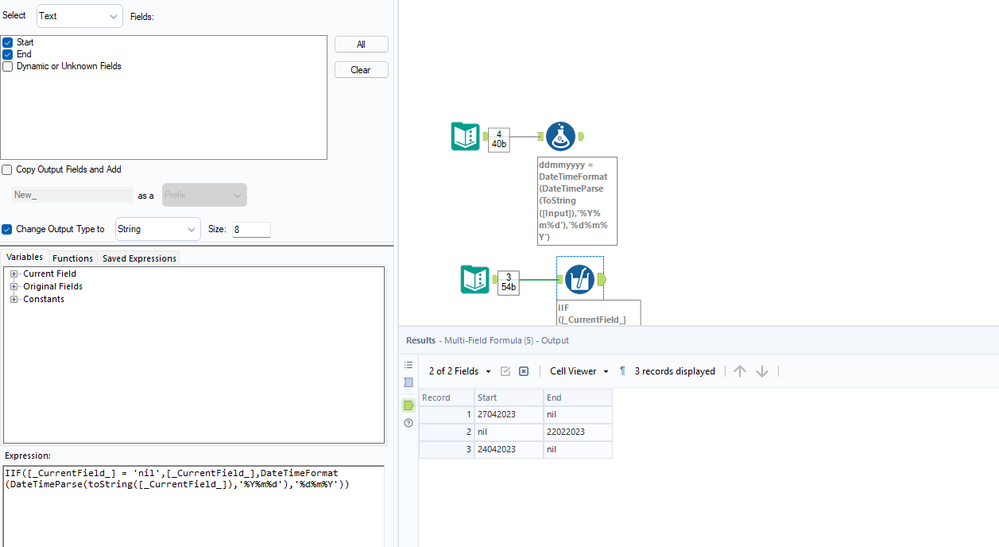Select the nil End cell in record 3
This screenshot has width=999, height=547.
click(578, 450)
